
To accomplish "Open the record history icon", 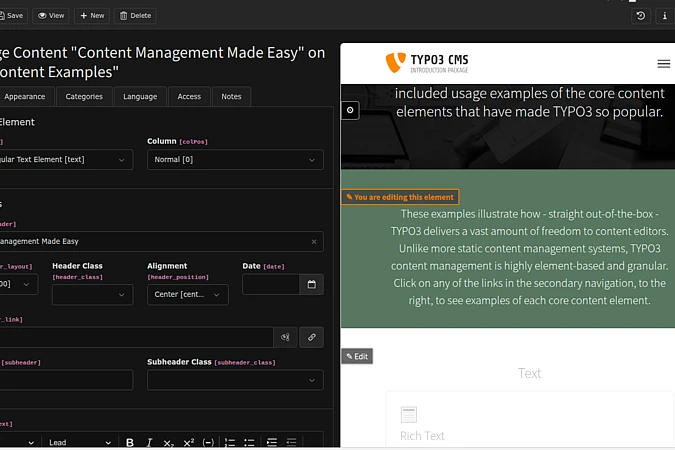I will pyautogui.click(x=641, y=16).
